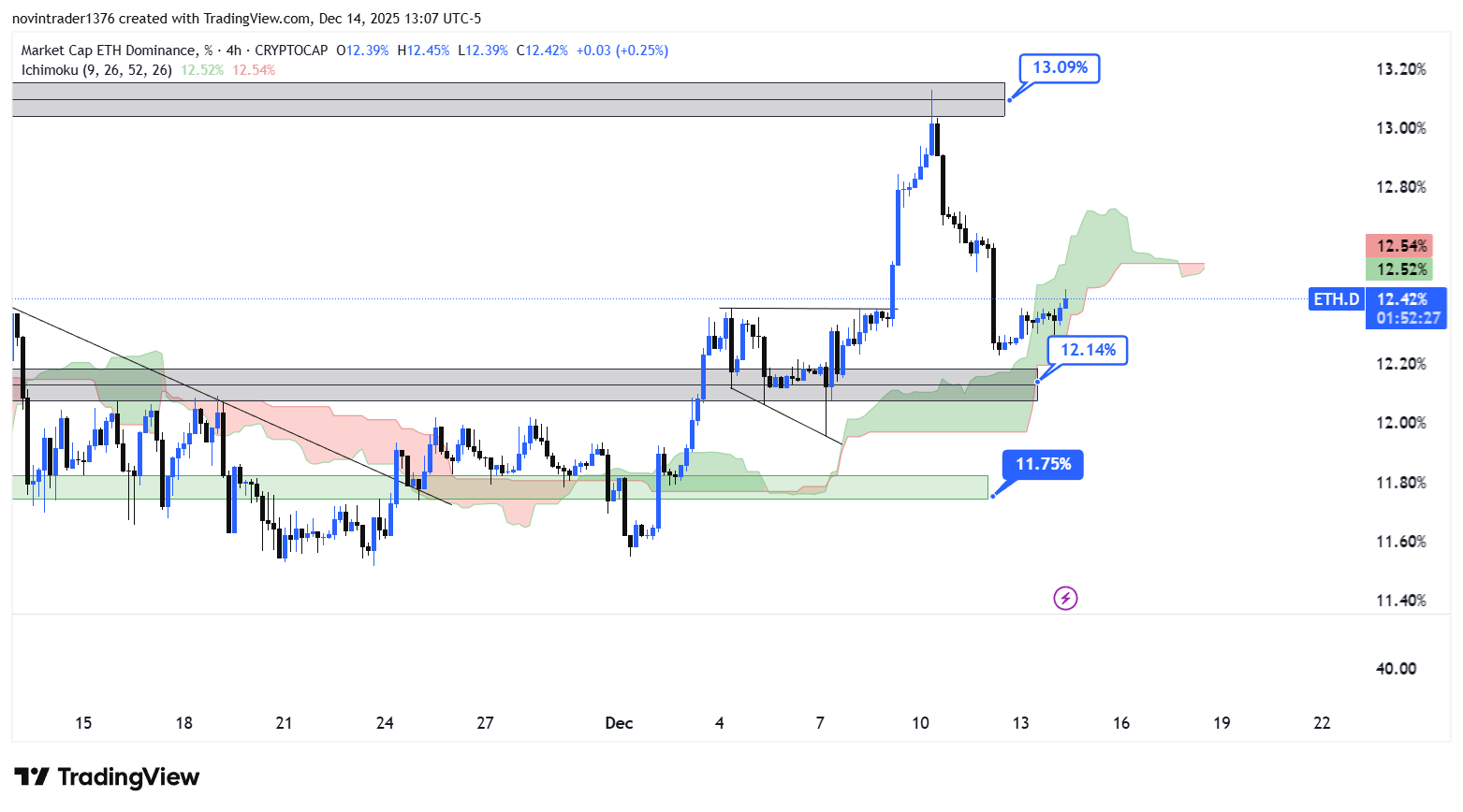
Task: Select the upper gray resistance zone
Action: click(507, 100)
